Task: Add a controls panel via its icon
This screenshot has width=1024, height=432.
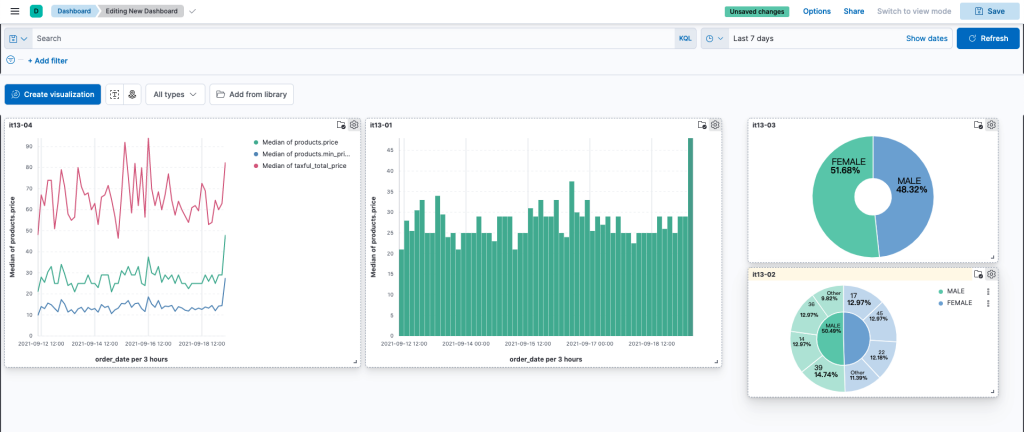Action: (x=133, y=95)
